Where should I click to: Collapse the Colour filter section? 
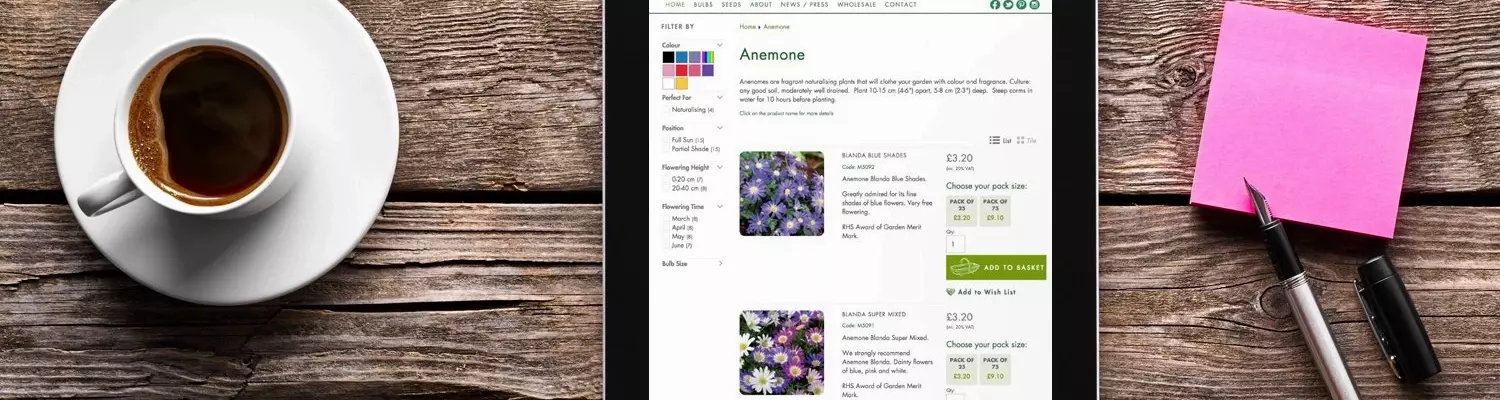[720, 45]
